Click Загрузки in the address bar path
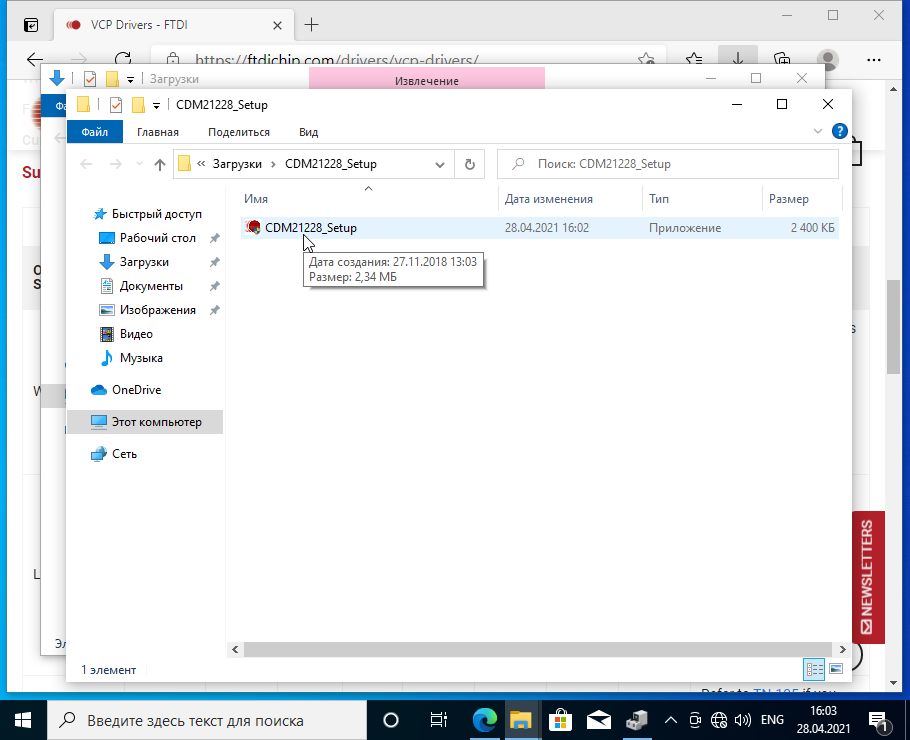The height and width of the screenshot is (740, 910). point(237,164)
